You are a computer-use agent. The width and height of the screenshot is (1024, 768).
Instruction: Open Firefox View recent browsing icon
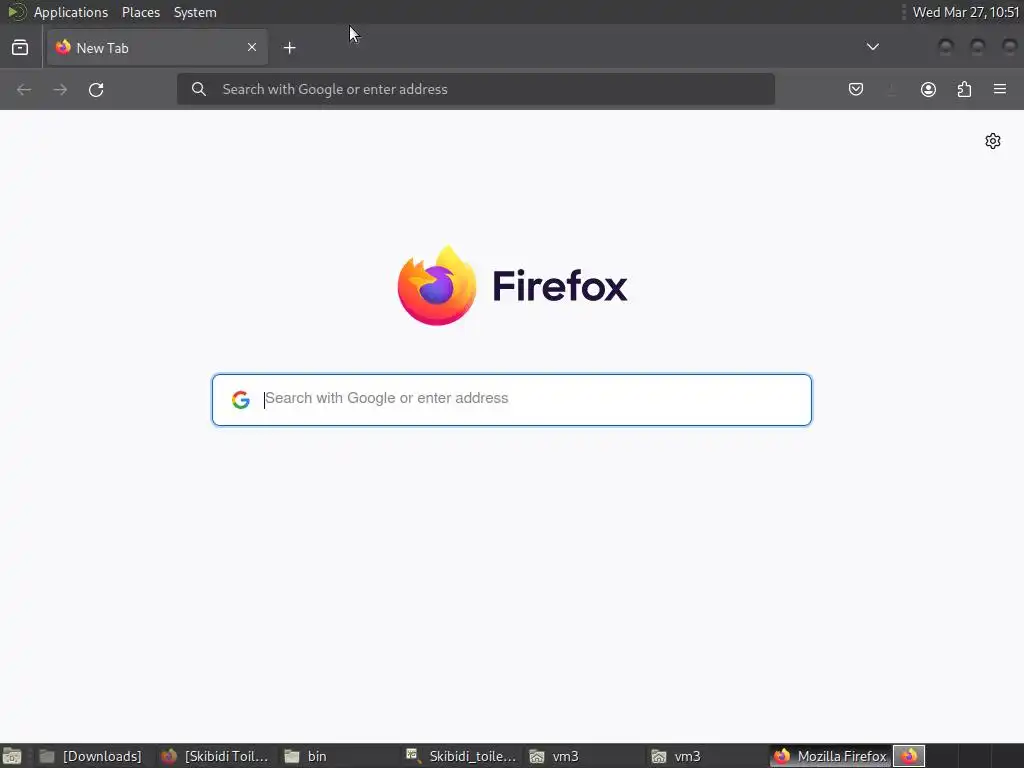(x=20, y=48)
